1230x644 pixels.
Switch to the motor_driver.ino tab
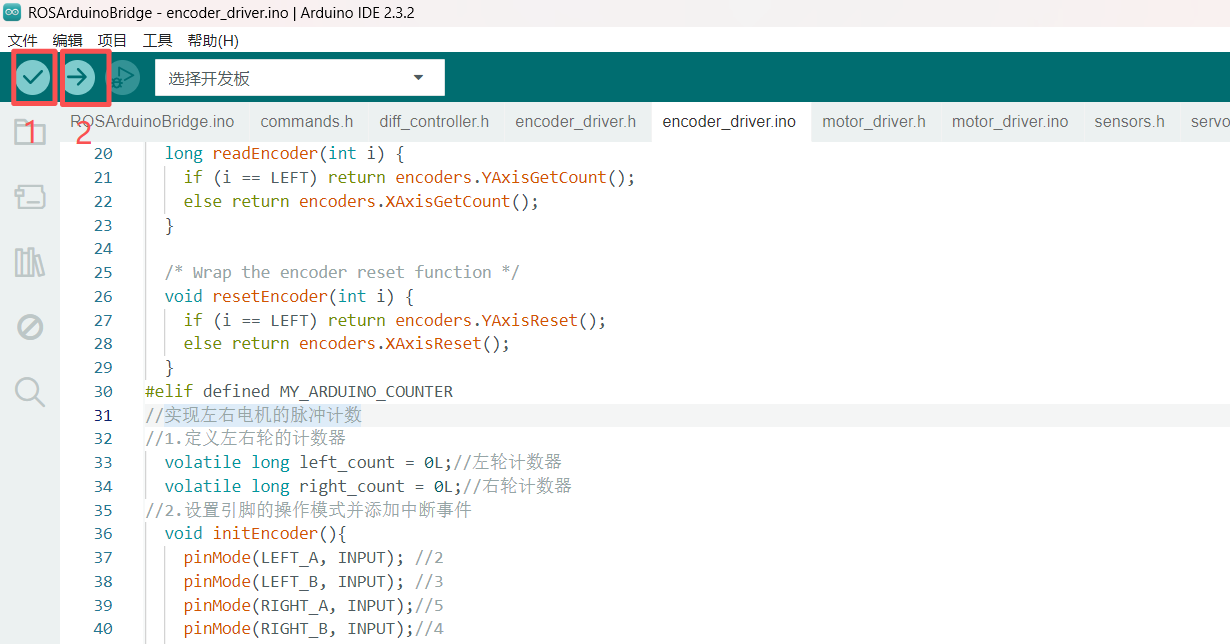[1009, 122]
